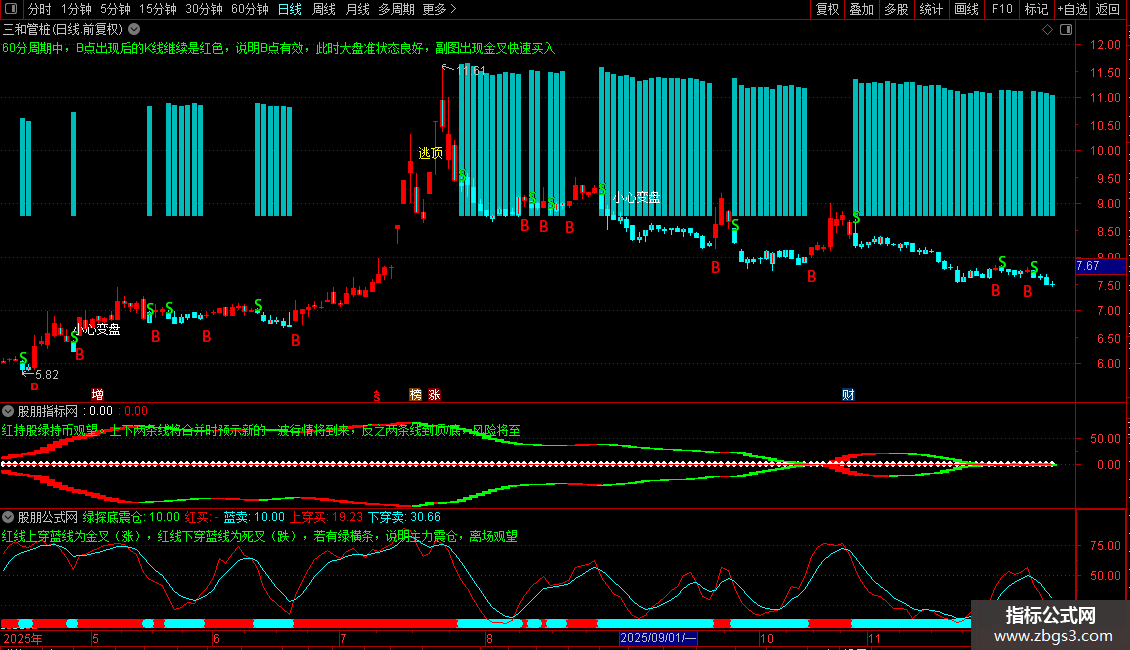Click 返回 to go back
Image resolution: width=1130 pixels, height=650 pixels.
(x=1108, y=9)
